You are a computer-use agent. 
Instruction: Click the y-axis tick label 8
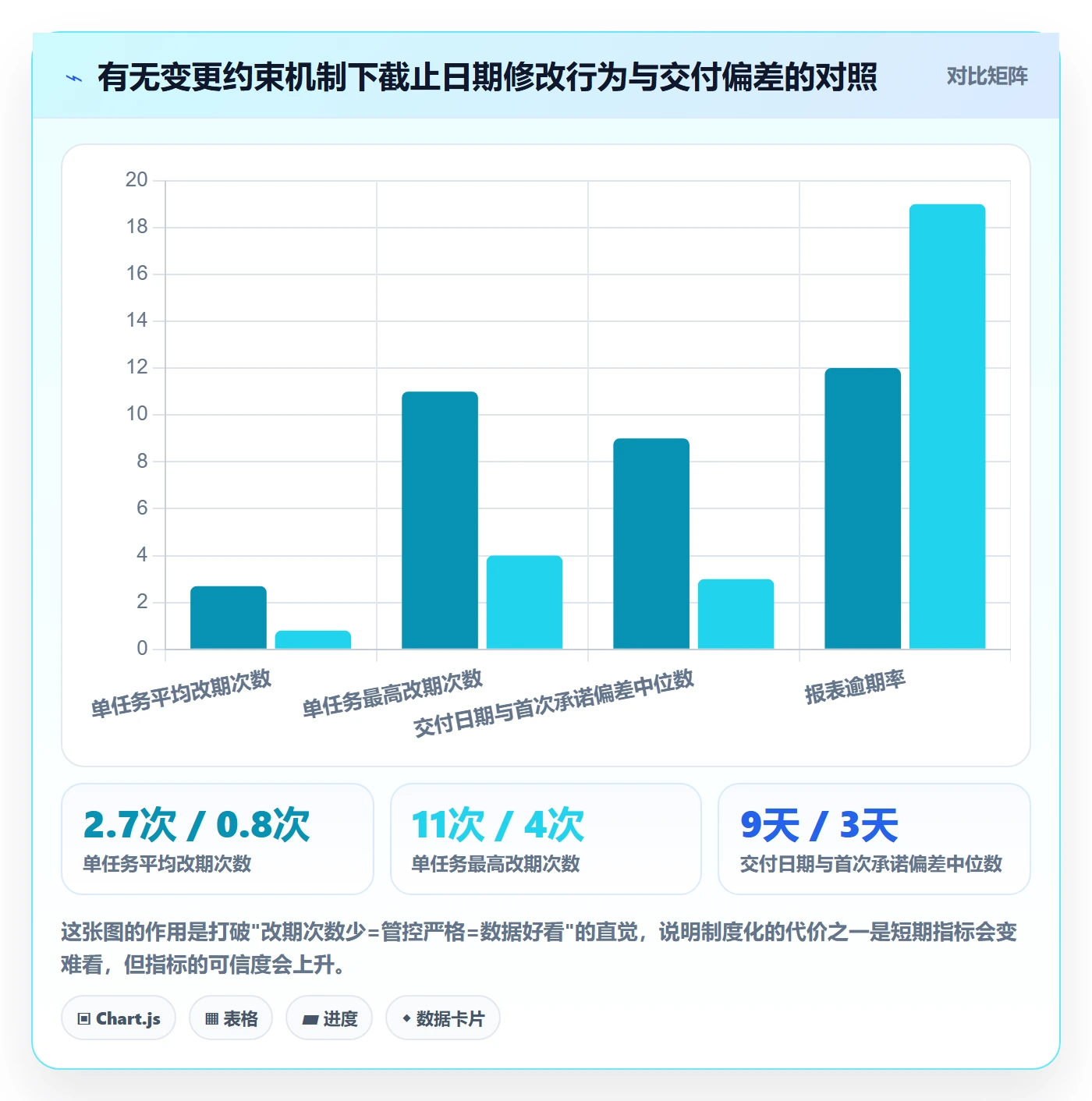[142, 461]
